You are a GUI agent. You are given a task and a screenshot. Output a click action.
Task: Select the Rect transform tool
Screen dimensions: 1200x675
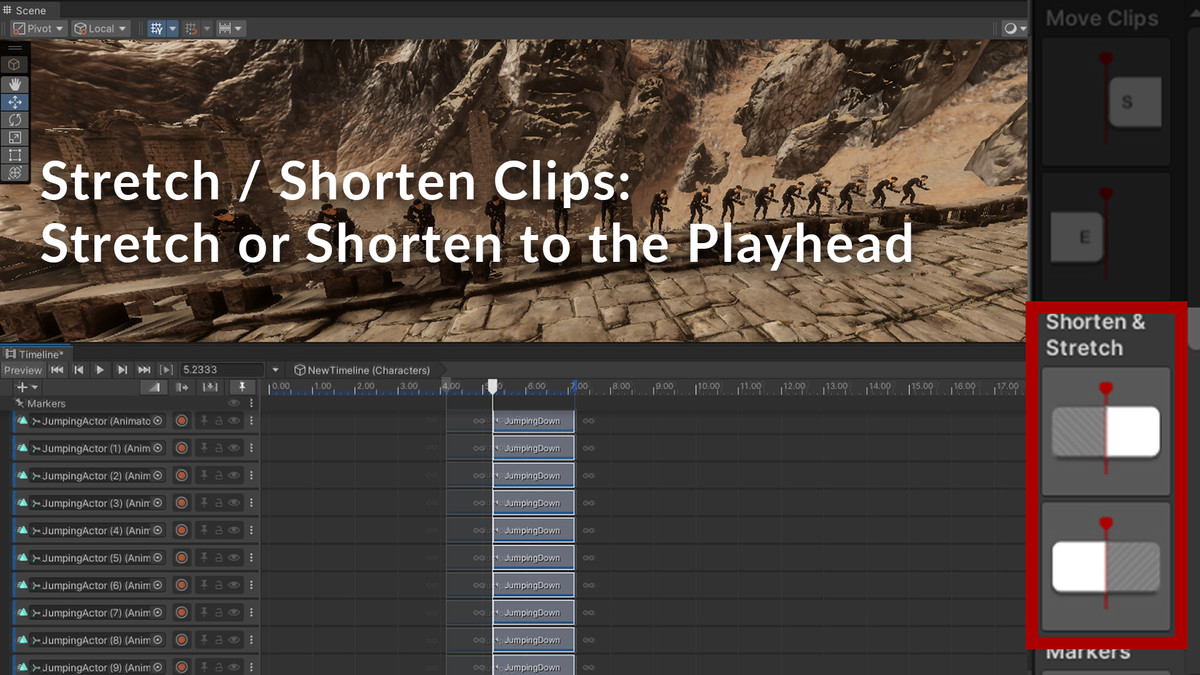pos(14,155)
